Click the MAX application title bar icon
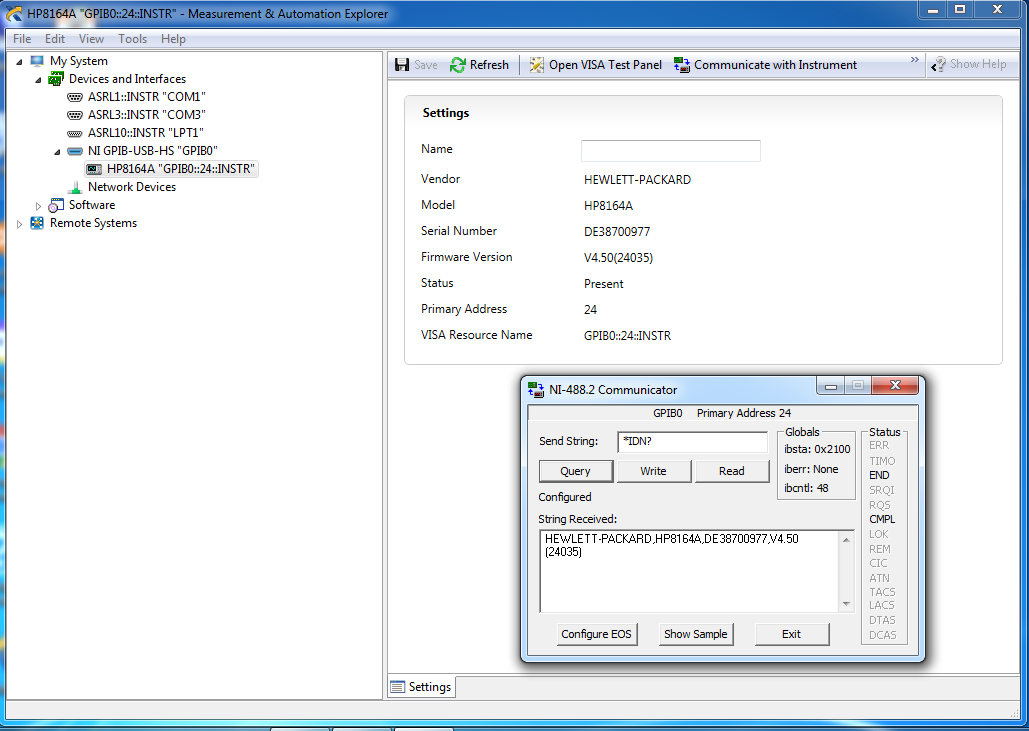Viewport: 1029px width, 731px height. [x=14, y=13]
